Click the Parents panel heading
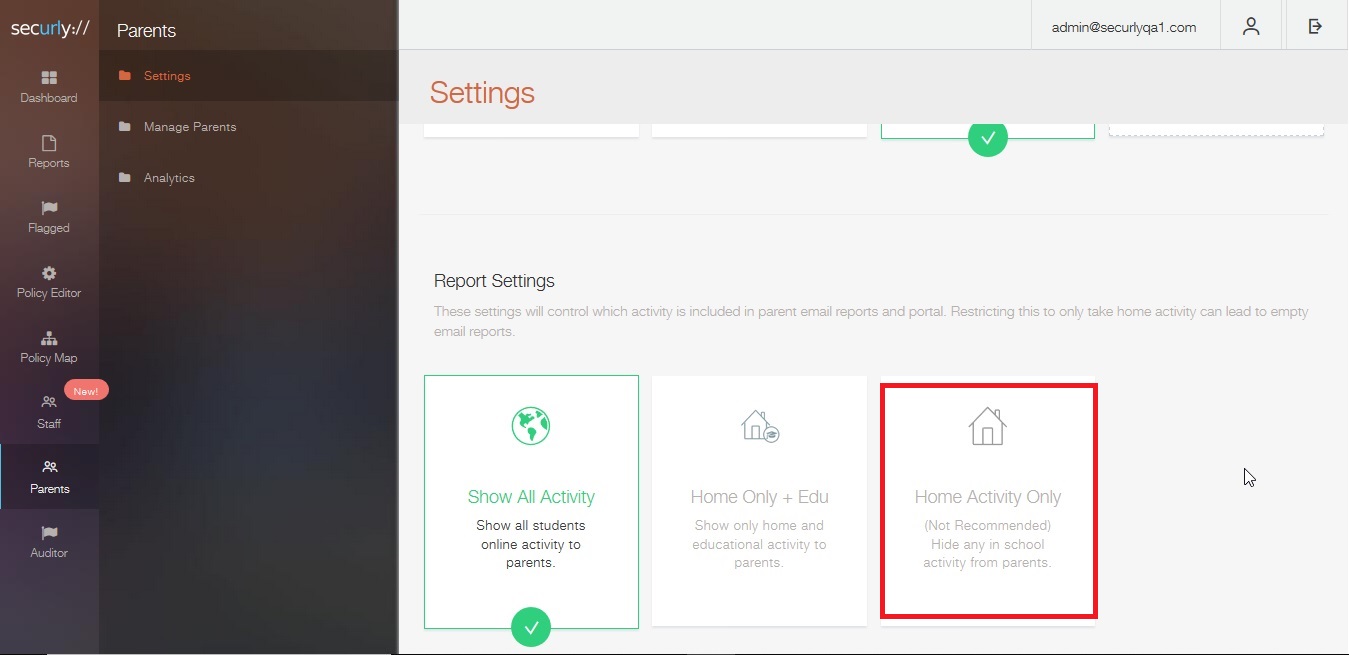Viewport: 1349px width, 655px height. click(x=146, y=31)
